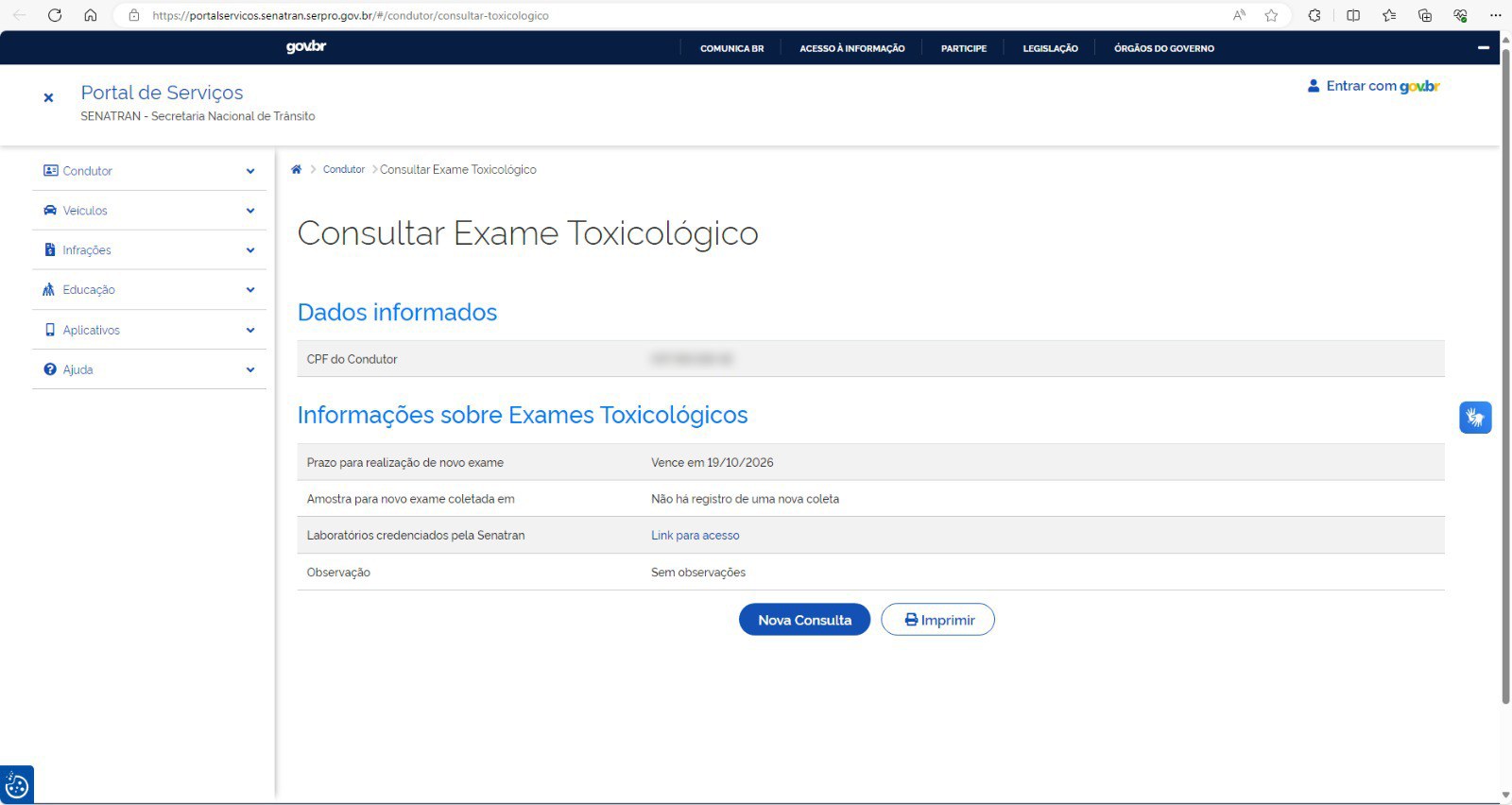Open the VLibras accessibility widget
Screen dimensions: 1512x805
pyautogui.click(x=1474, y=417)
